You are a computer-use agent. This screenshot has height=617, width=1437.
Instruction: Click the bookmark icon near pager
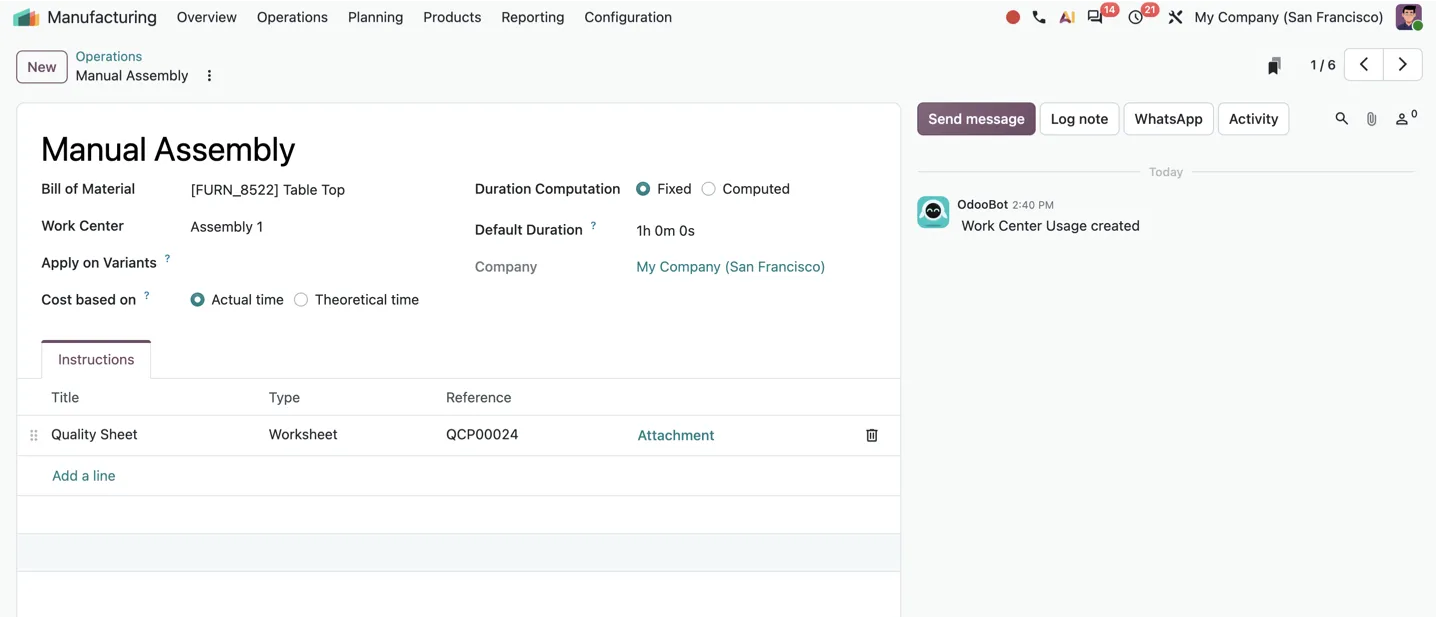[x=1274, y=66]
